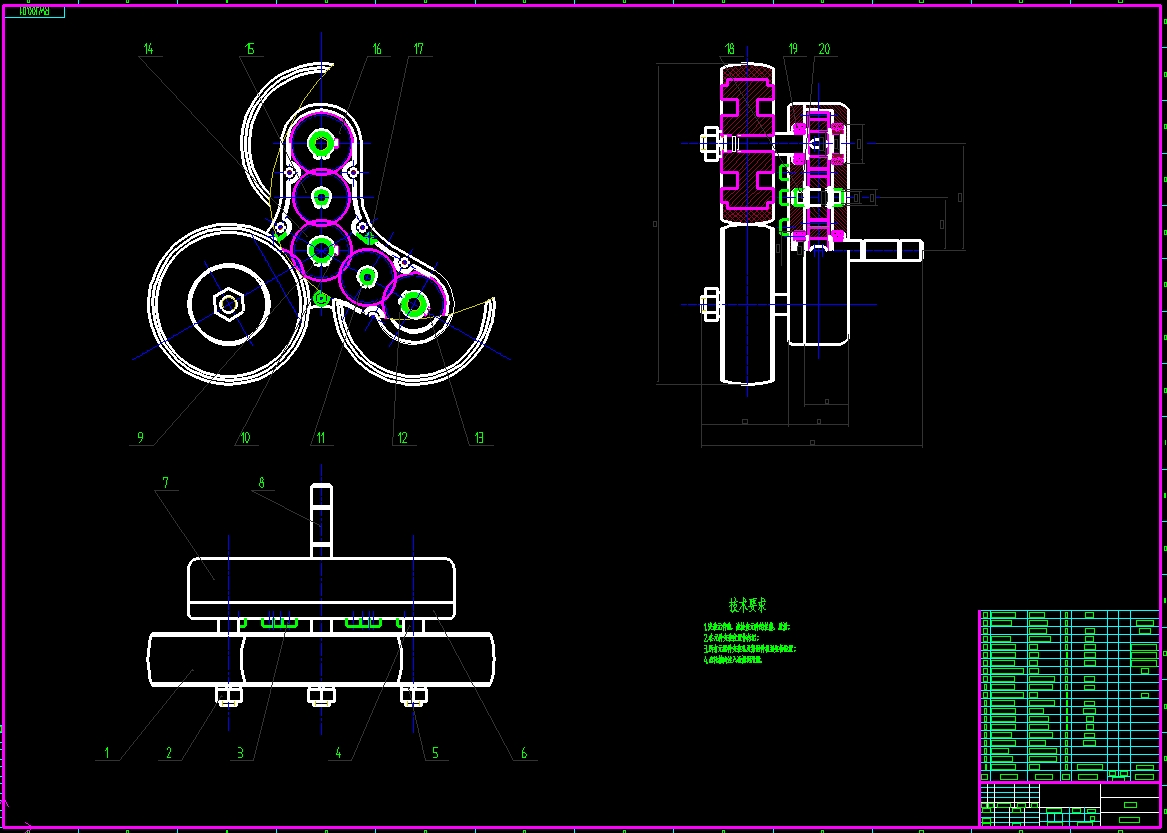
Task: Pick item number 8 label
Action: (x=261, y=482)
